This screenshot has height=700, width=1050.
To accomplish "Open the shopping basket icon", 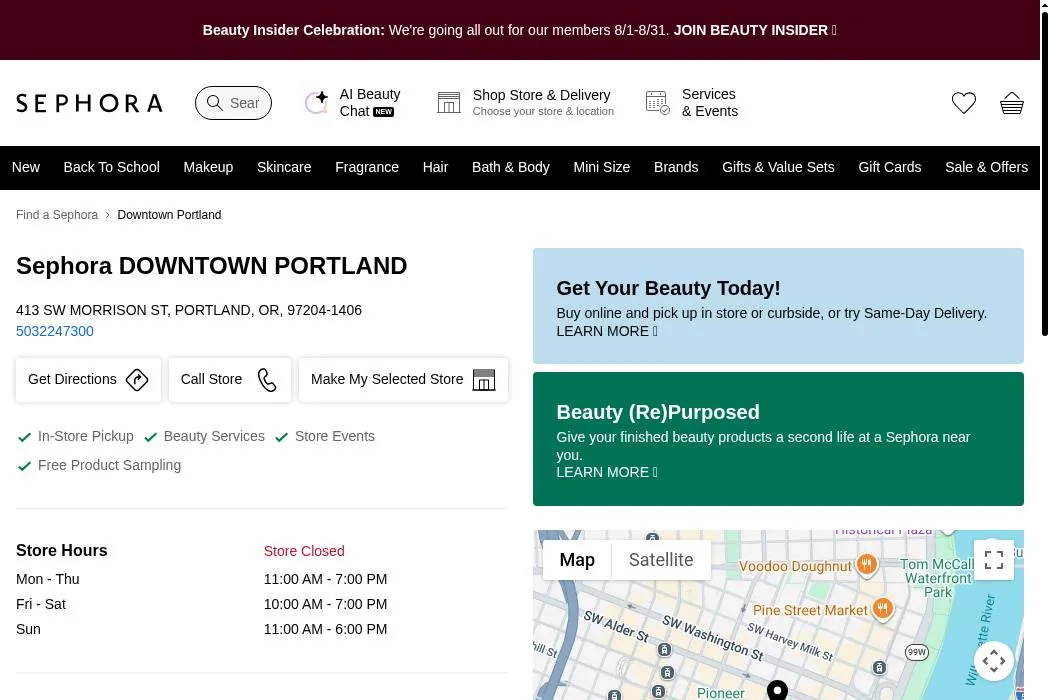I will (1012, 103).
